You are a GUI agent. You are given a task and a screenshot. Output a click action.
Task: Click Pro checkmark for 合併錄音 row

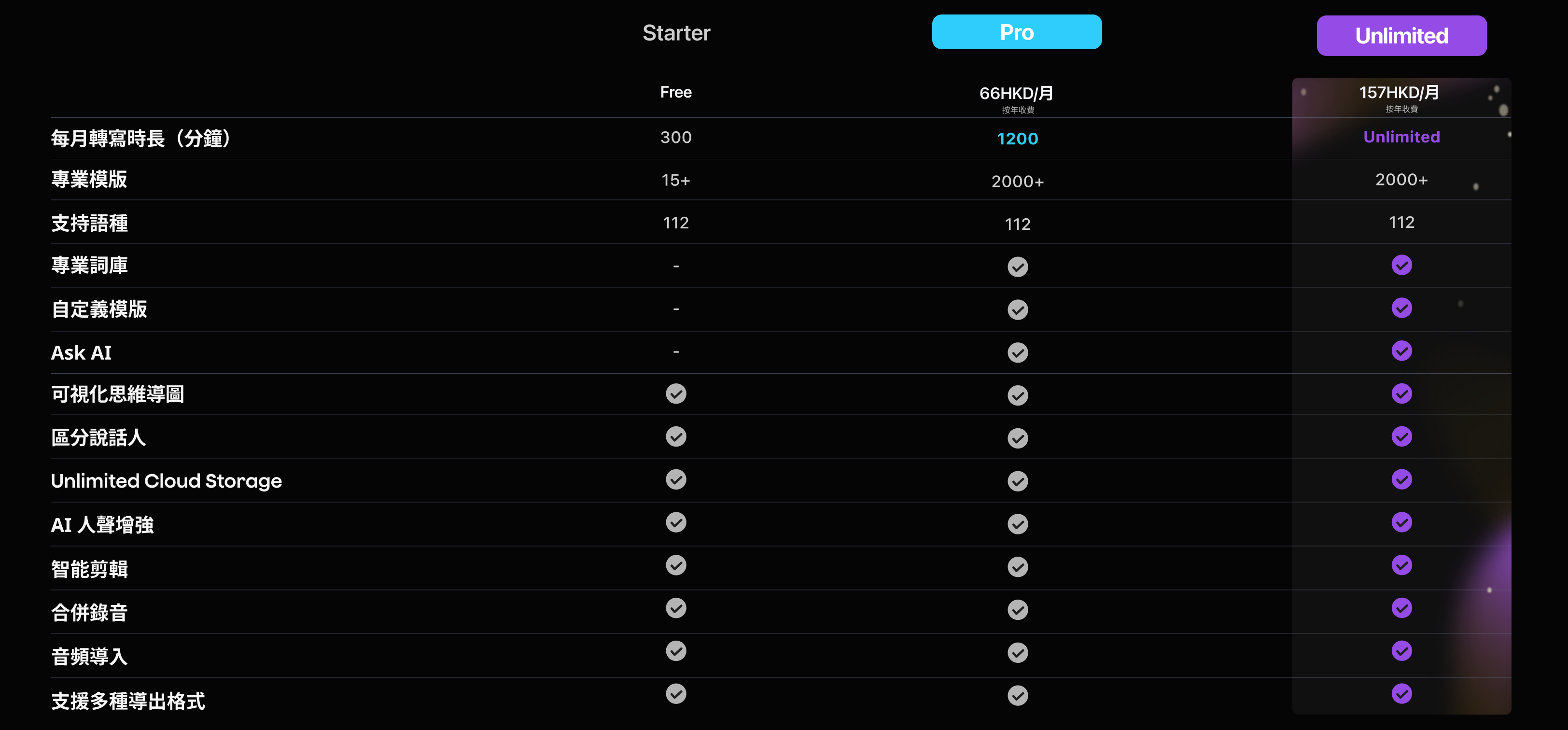point(1017,609)
